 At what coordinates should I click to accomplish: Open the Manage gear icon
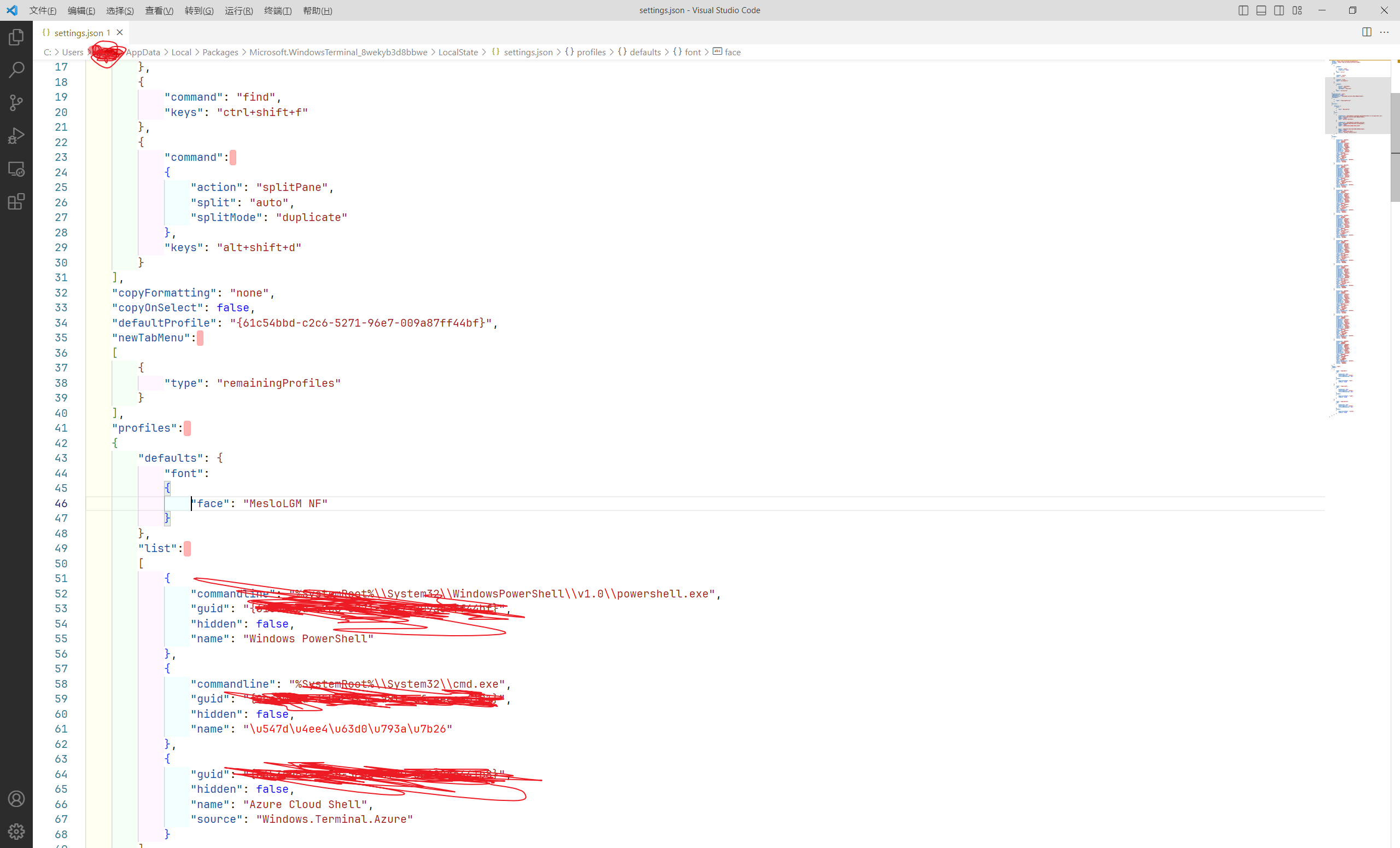point(16,831)
